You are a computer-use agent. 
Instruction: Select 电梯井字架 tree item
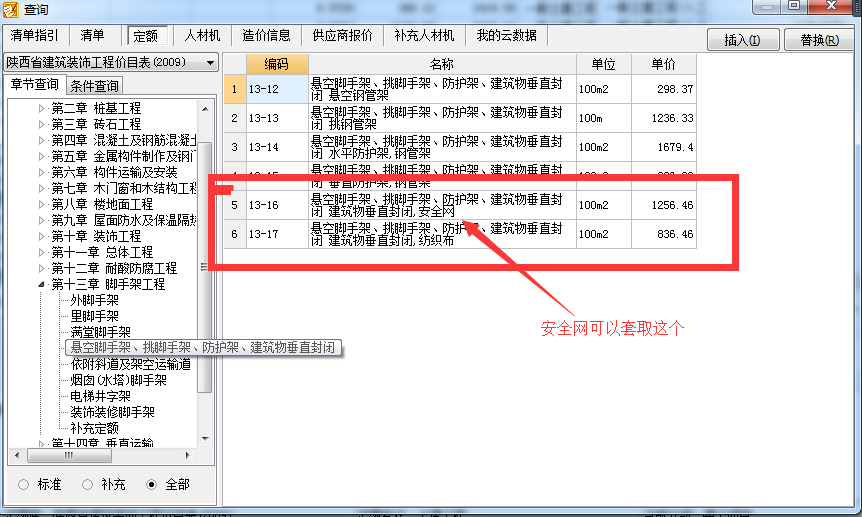[100, 396]
